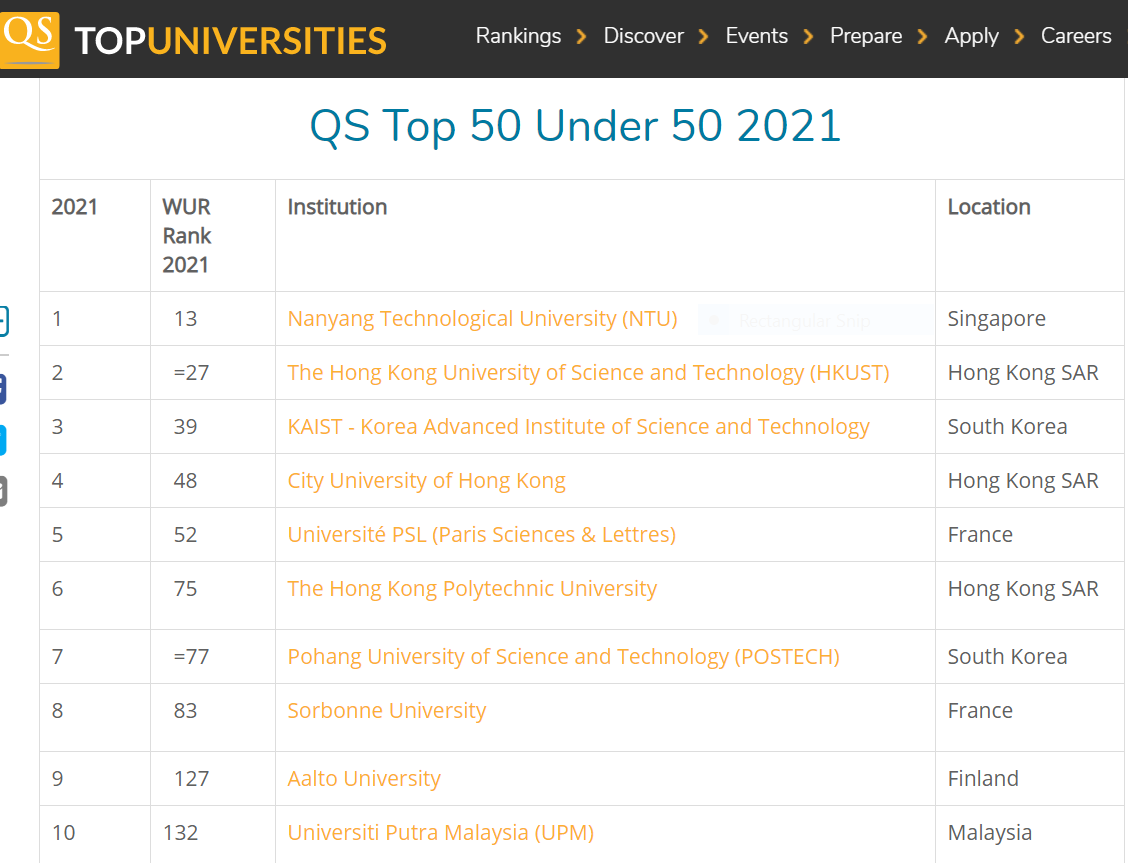
Task: Click the 'Location' column header
Action: [988, 207]
